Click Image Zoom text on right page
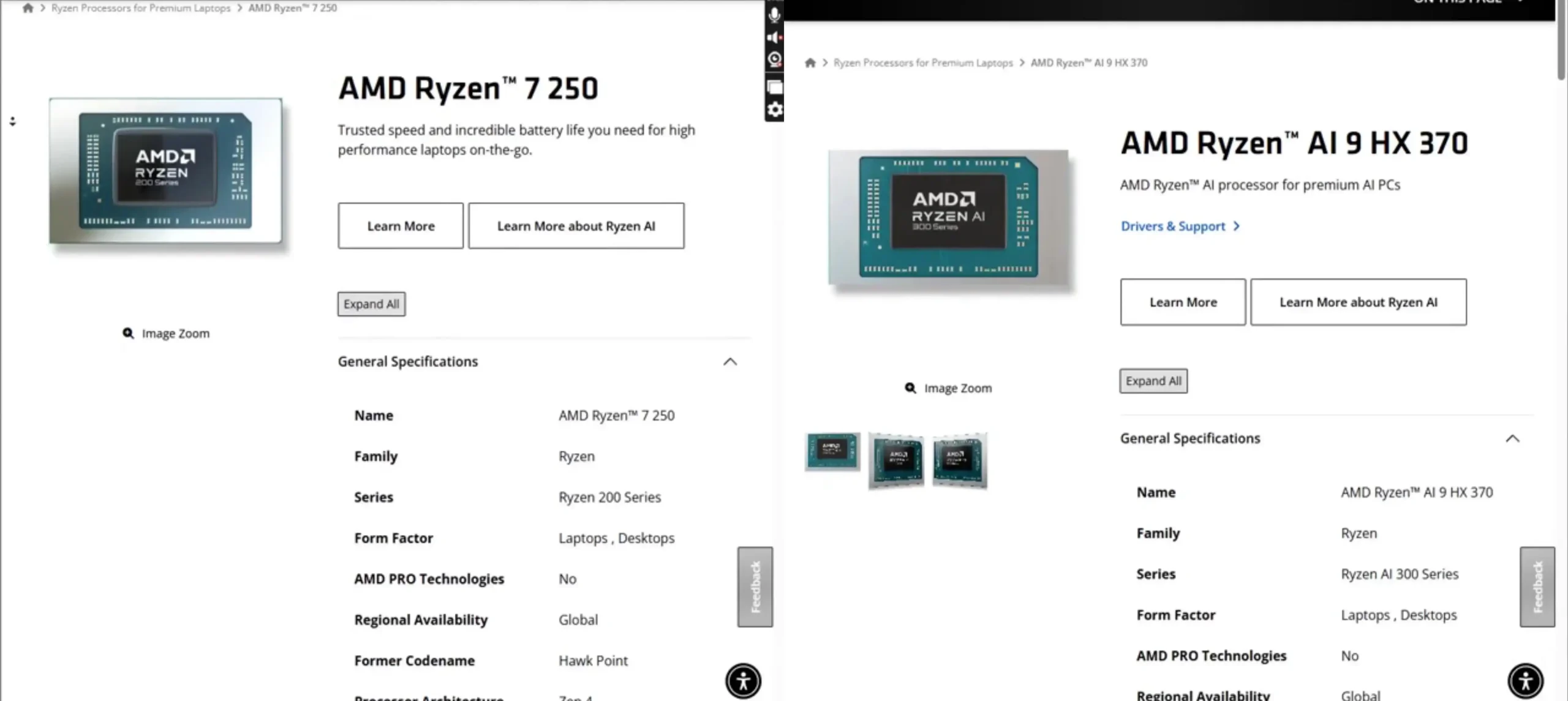This screenshot has width=1568, height=701. pyautogui.click(x=958, y=388)
